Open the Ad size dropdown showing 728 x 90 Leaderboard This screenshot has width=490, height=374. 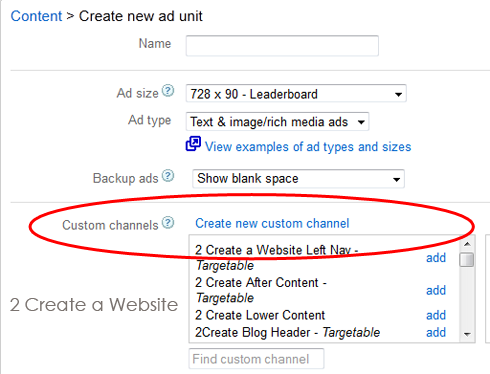pos(296,93)
